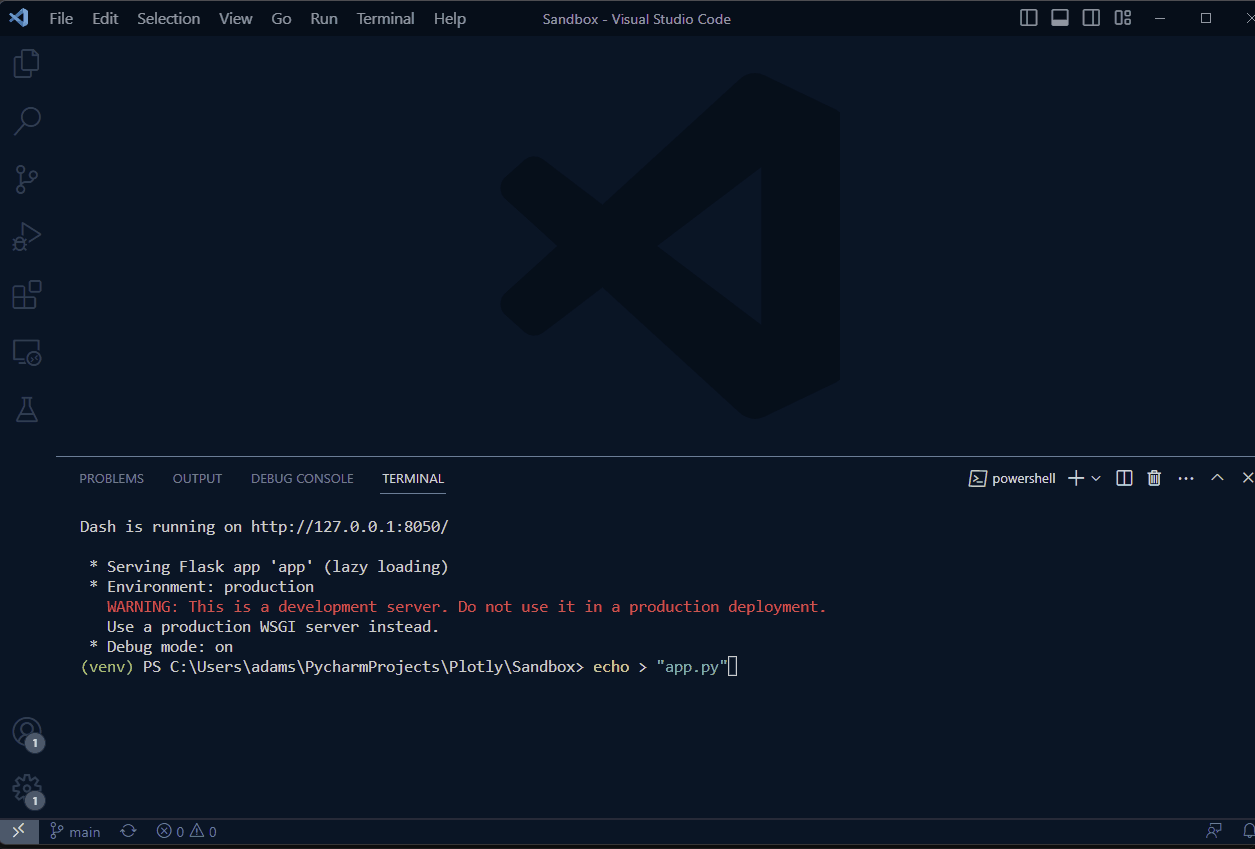Split the terminal pane
This screenshot has width=1255, height=849.
1123,478
